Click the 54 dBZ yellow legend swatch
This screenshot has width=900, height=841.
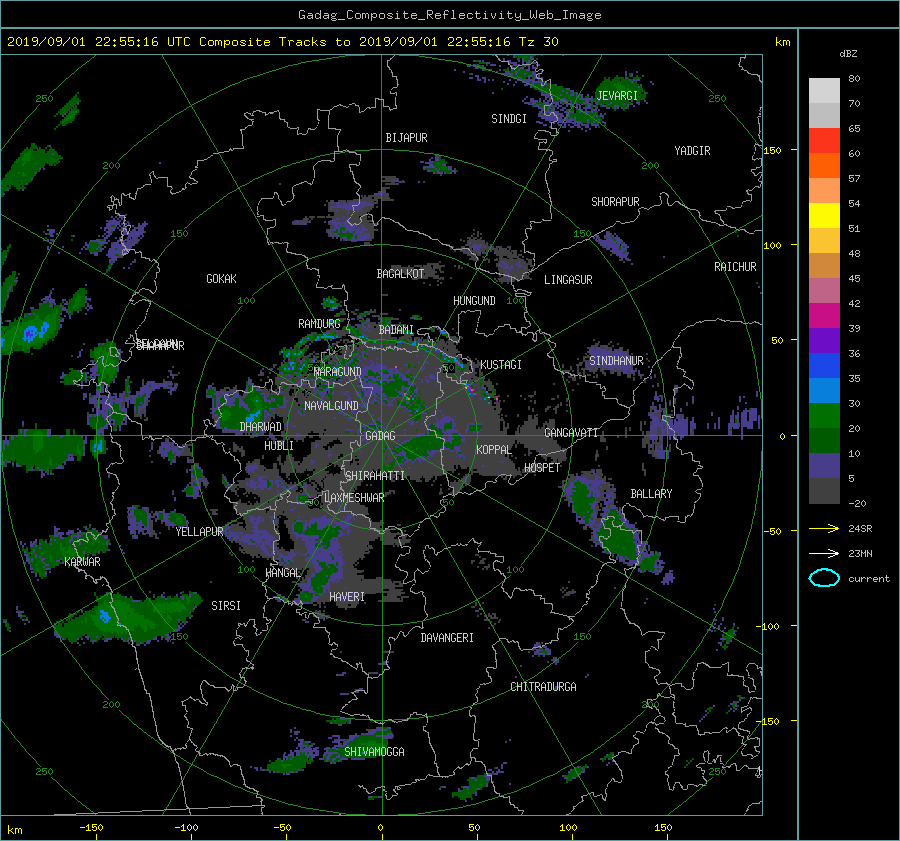[824, 216]
